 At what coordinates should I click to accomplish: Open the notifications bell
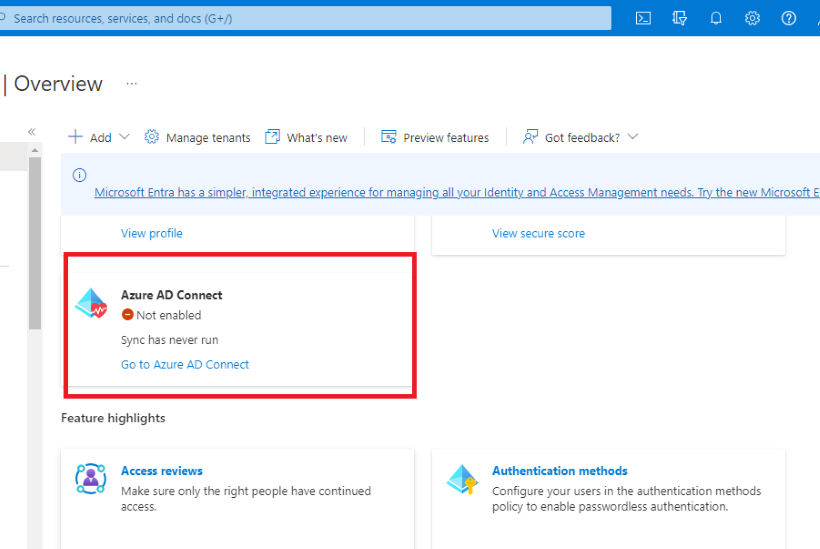point(716,18)
